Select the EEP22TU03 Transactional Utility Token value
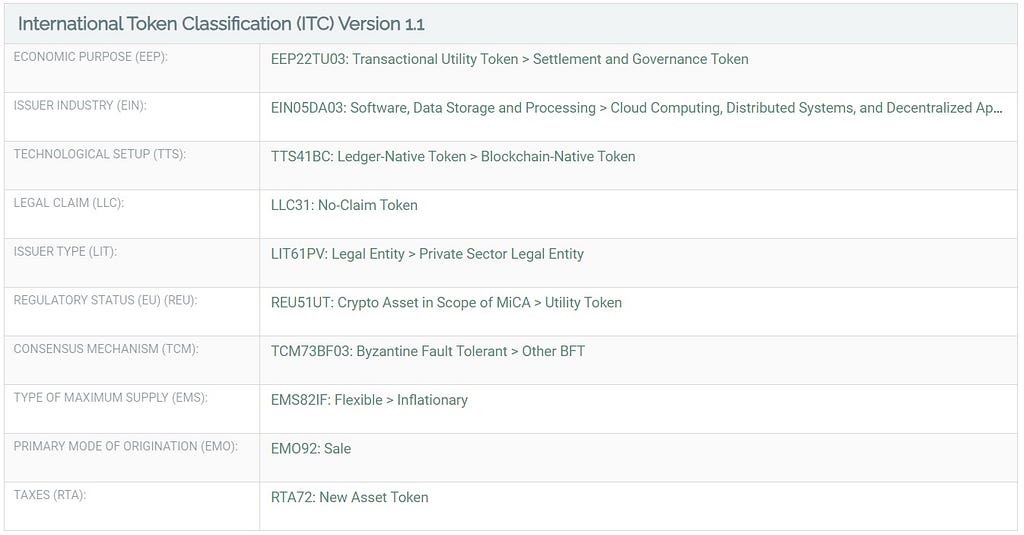This screenshot has width=1024, height=535. pos(509,59)
